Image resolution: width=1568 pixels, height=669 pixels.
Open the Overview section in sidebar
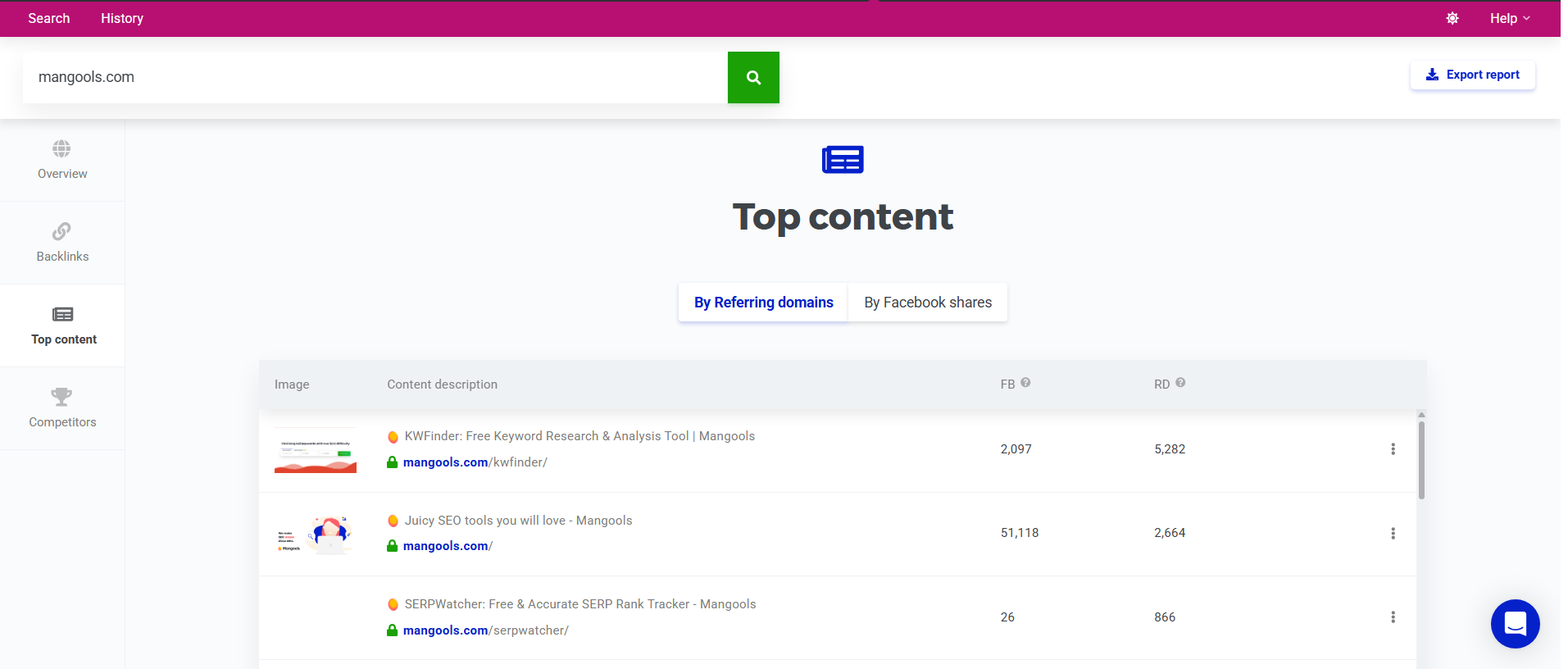tap(62, 160)
